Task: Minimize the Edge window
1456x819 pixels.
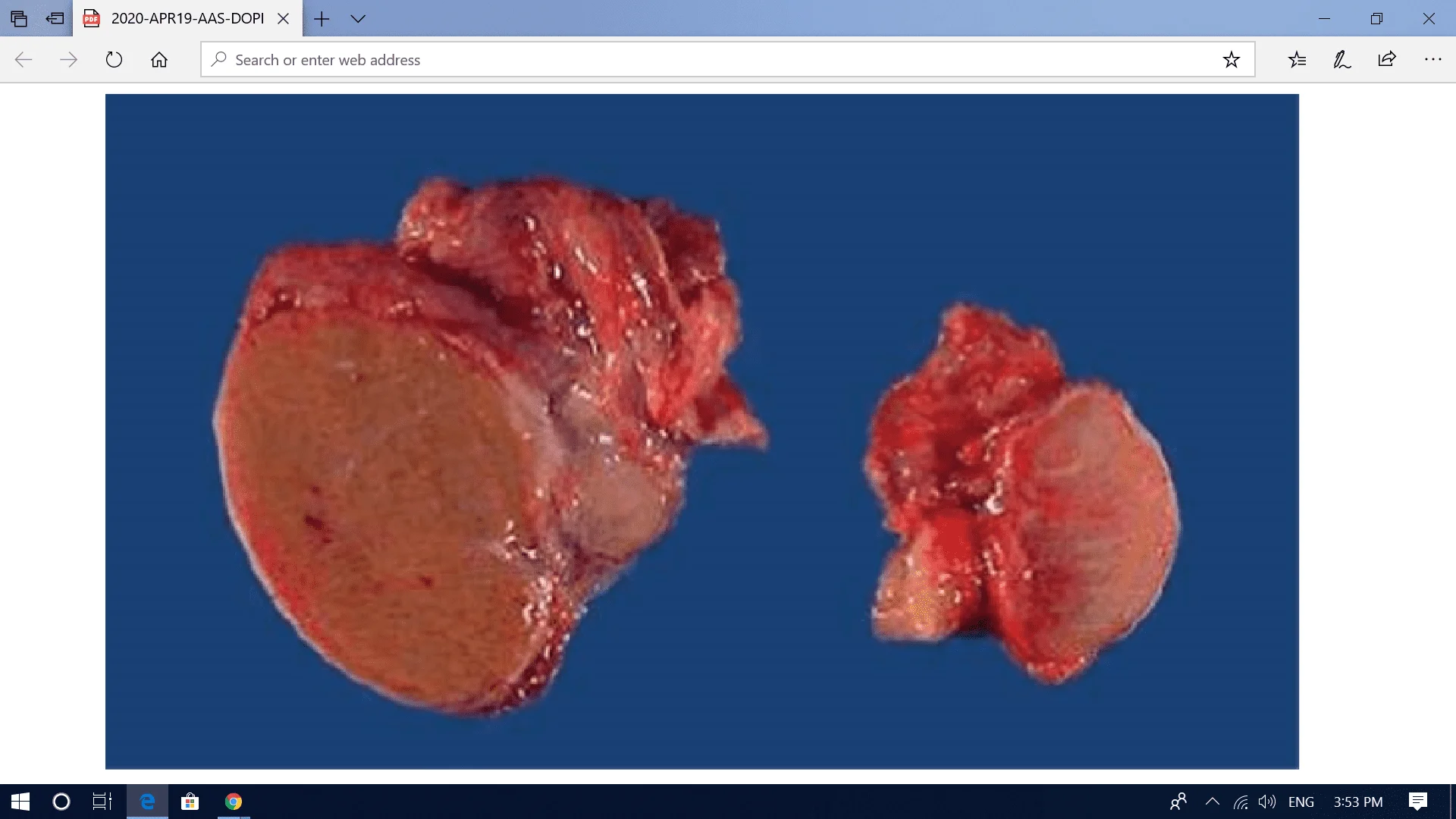Action: (1325, 18)
